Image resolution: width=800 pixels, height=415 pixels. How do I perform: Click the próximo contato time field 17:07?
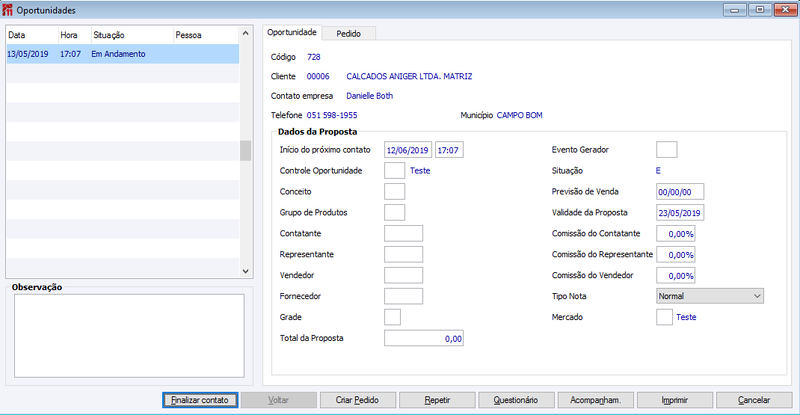[449, 150]
